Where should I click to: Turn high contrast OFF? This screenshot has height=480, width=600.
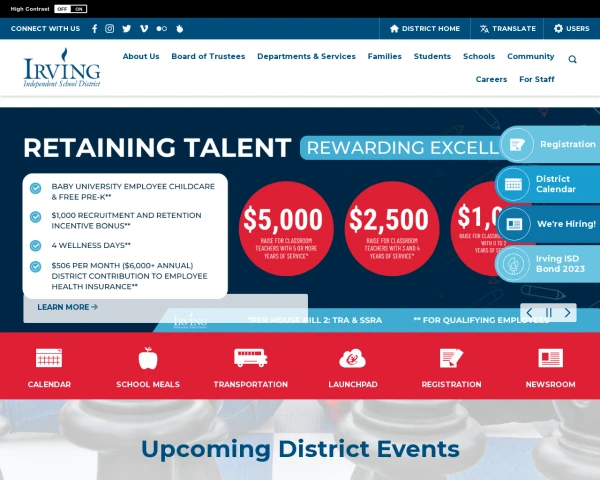(x=62, y=9)
